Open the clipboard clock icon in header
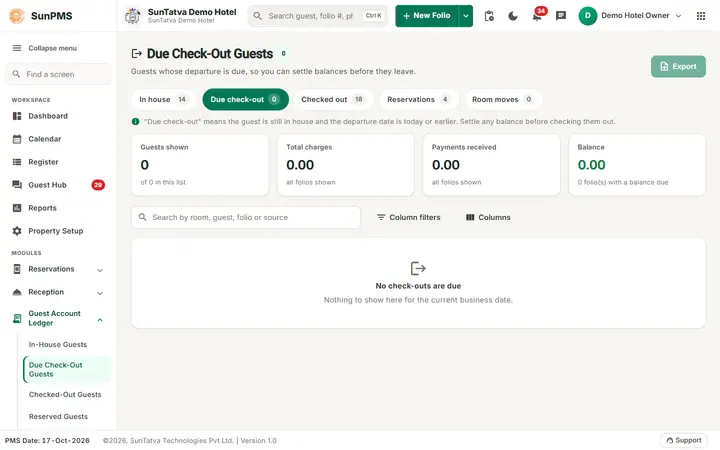Screen dimensions: 720x450 489,16
